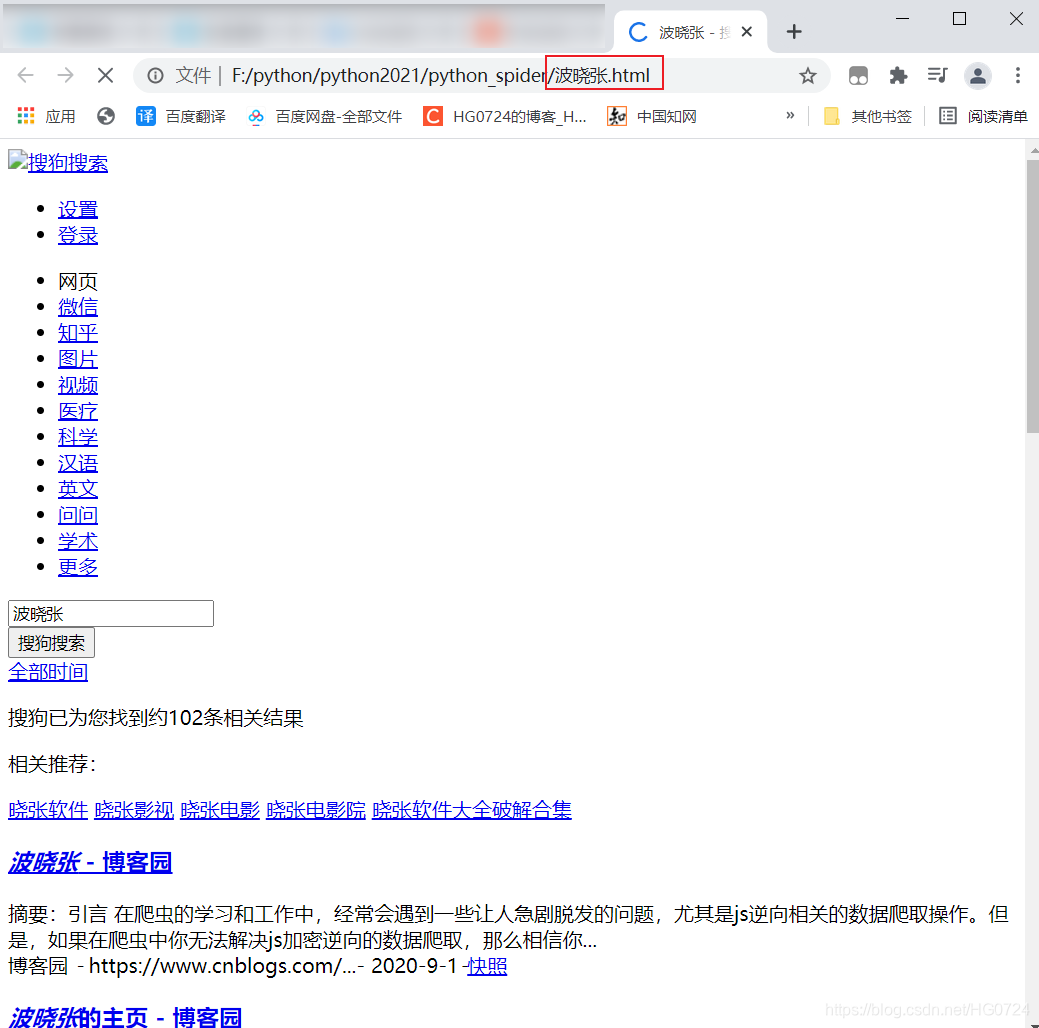This screenshot has width=1039, height=1028.
Task: Open 百度翻译 bookmark
Action: coord(181,117)
